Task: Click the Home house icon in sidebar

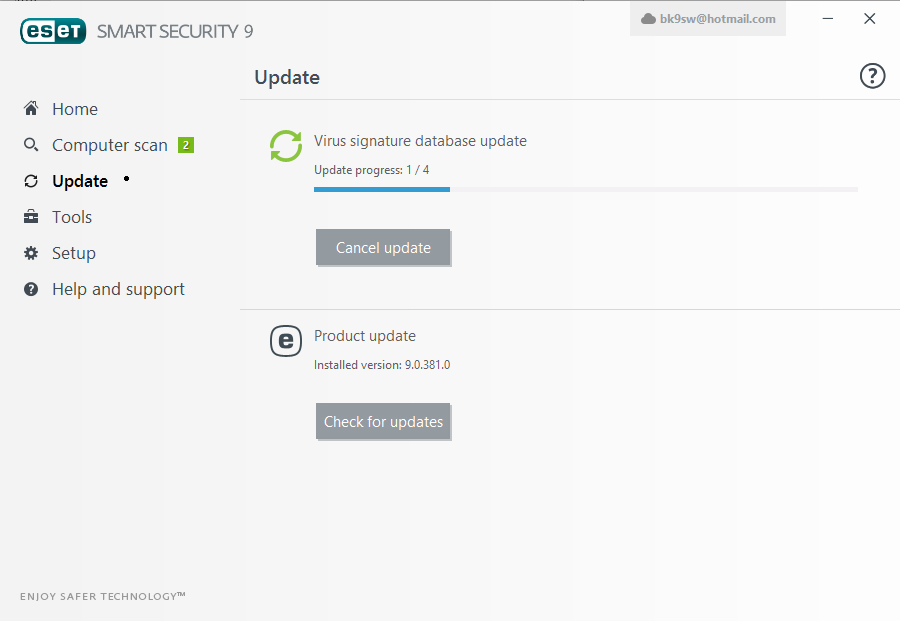Action: click(31, 108)
